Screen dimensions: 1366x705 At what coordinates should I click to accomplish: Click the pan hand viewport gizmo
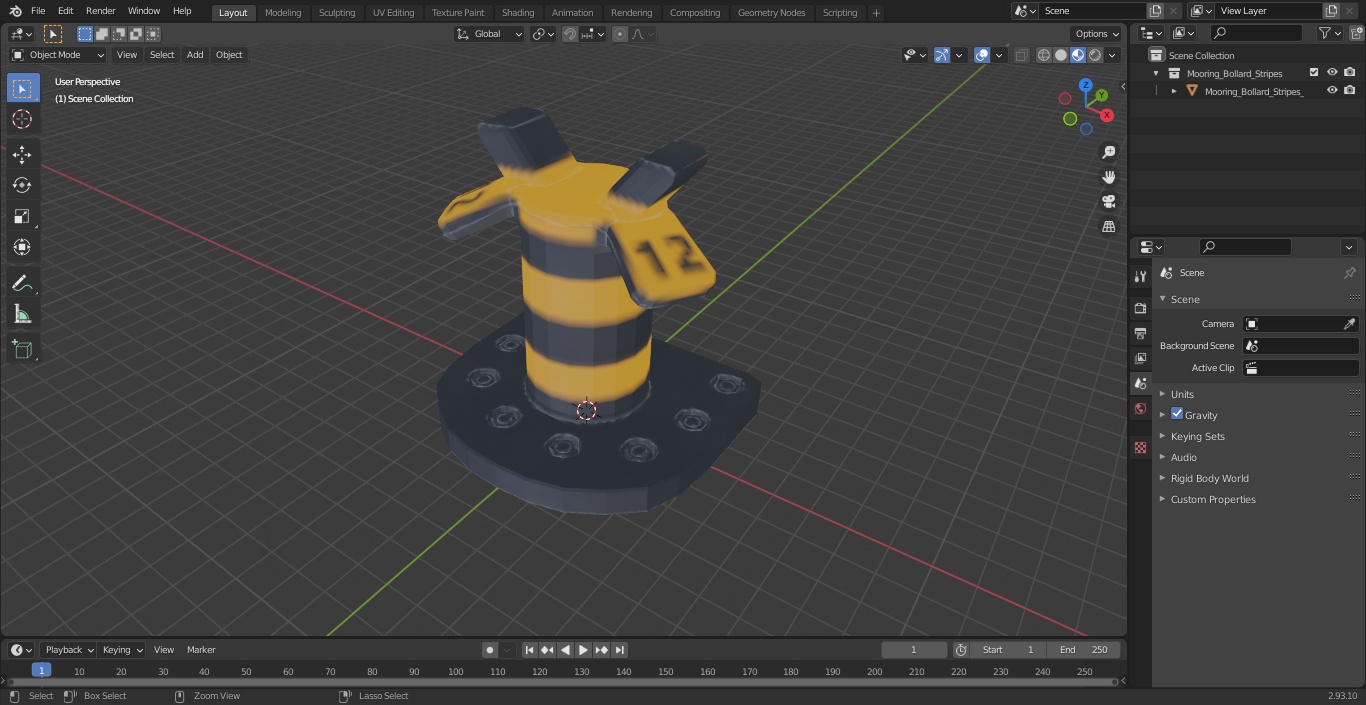pyautogui.click(x=1108, y=177)
